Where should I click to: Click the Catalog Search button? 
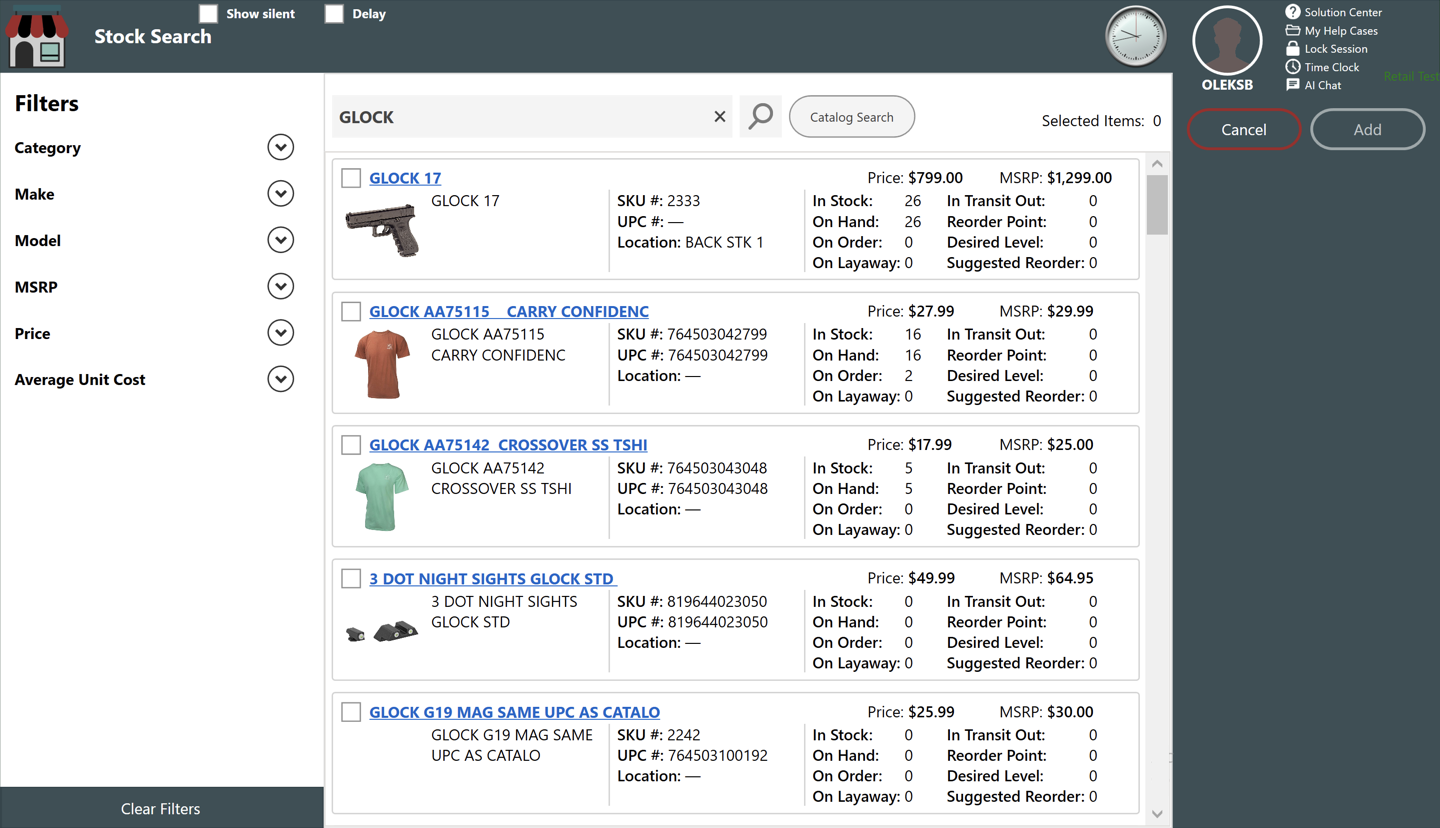pos(852,117)
